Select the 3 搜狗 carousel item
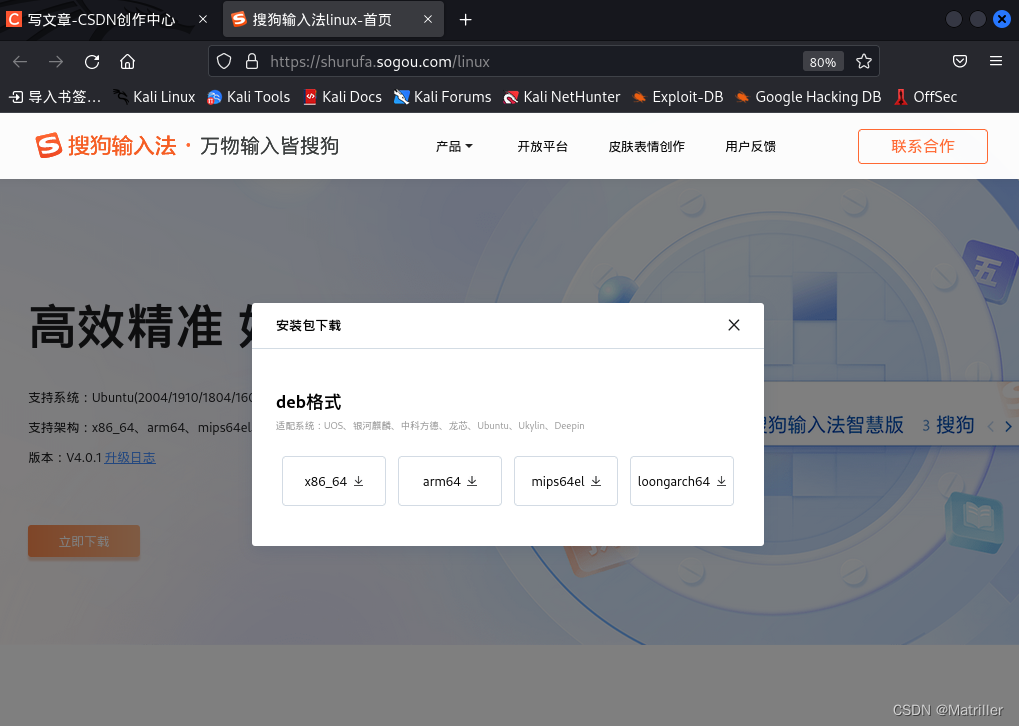Viewport: 1019px width, 726px height. click(948, 425)
